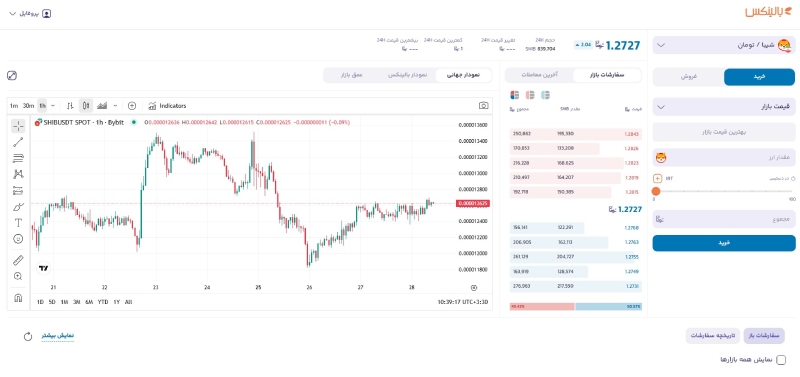Screen dimensions: 800x377
Task: Expand the شیبا / تومان market selector
Action: click(x=724, y=45)
